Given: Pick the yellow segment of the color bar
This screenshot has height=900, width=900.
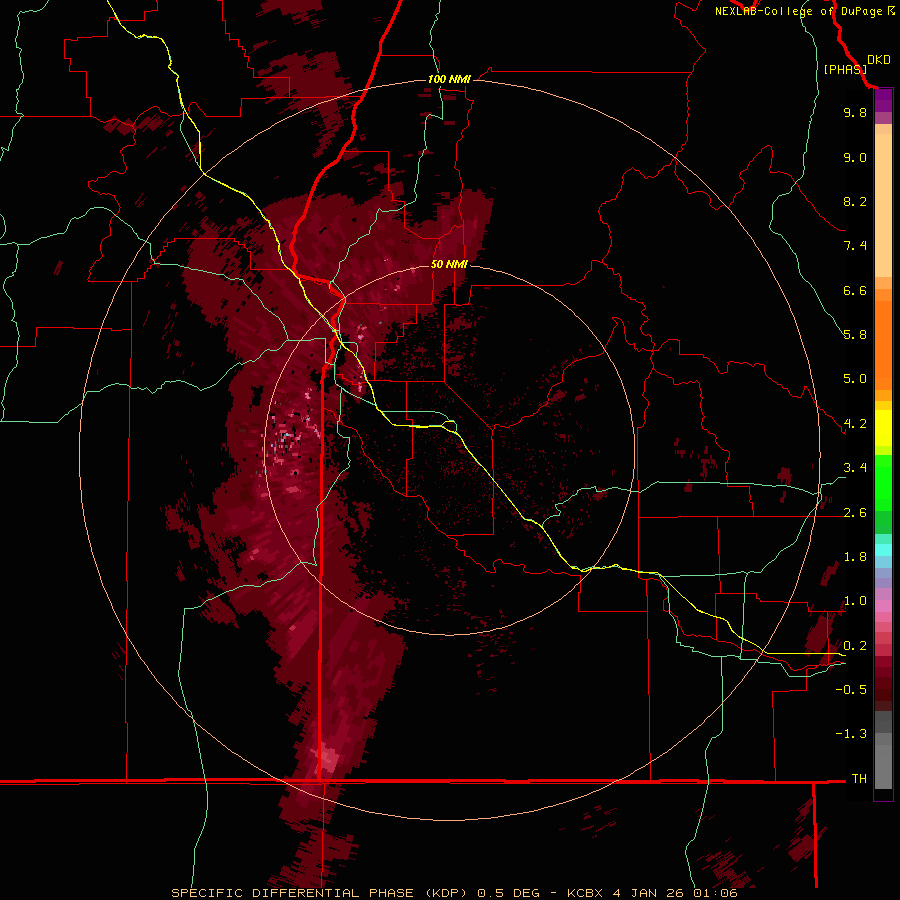Looking at the screenshot, I should [883, 428].
